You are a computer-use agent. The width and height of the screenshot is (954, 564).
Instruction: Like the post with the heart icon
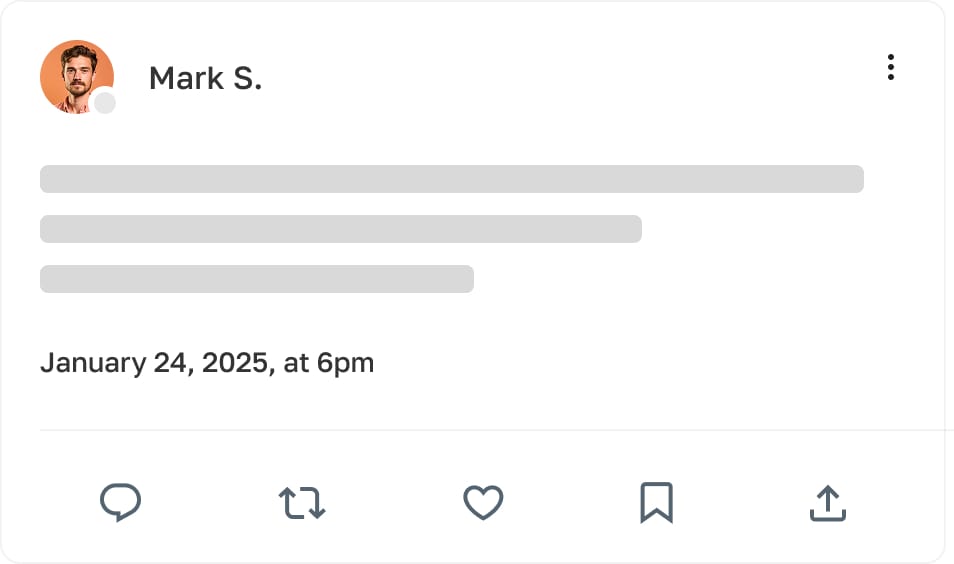(x=483, y=502)
